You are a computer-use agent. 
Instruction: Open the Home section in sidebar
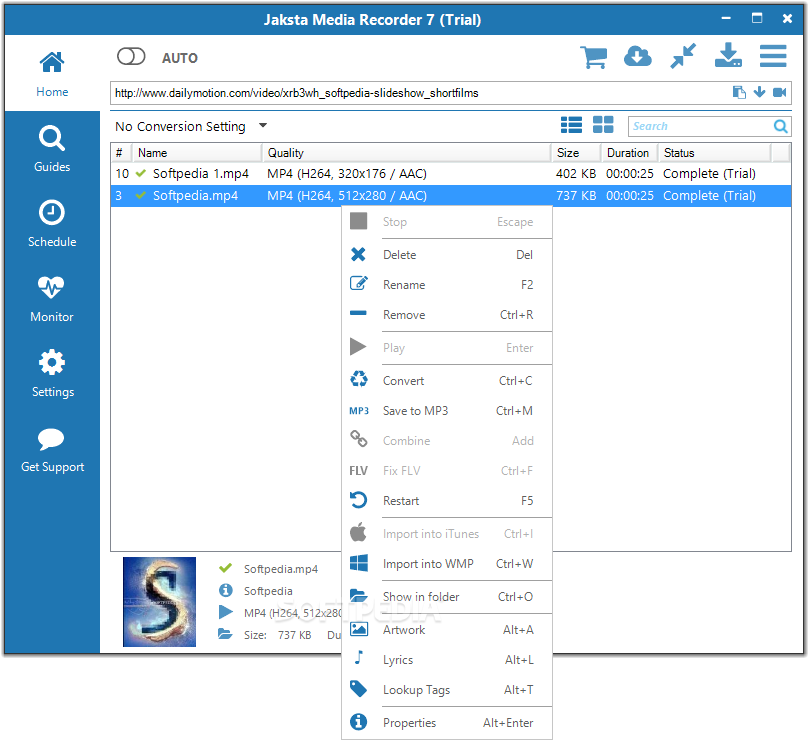click(x=52, y=74)
